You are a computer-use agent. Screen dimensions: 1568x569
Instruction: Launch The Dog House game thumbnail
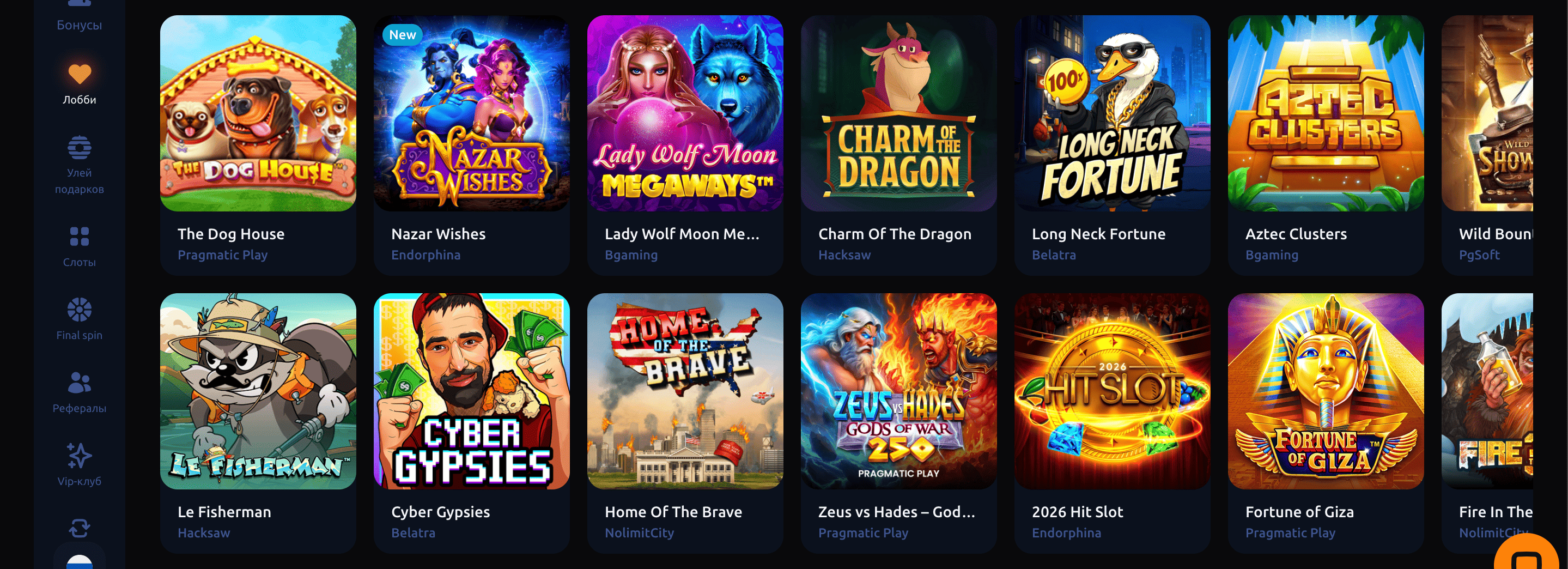click(x=258, y=113)
